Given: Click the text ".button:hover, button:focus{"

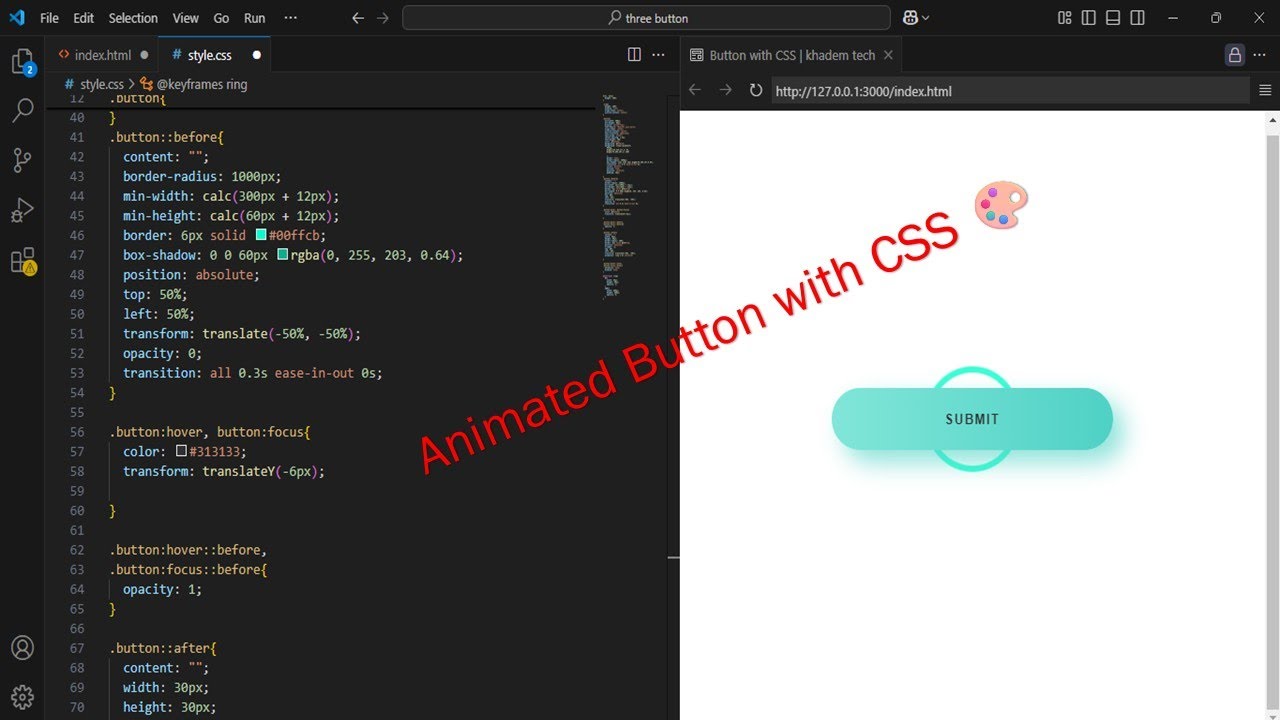Looking at the screenshot, I should tap(210, 432).
